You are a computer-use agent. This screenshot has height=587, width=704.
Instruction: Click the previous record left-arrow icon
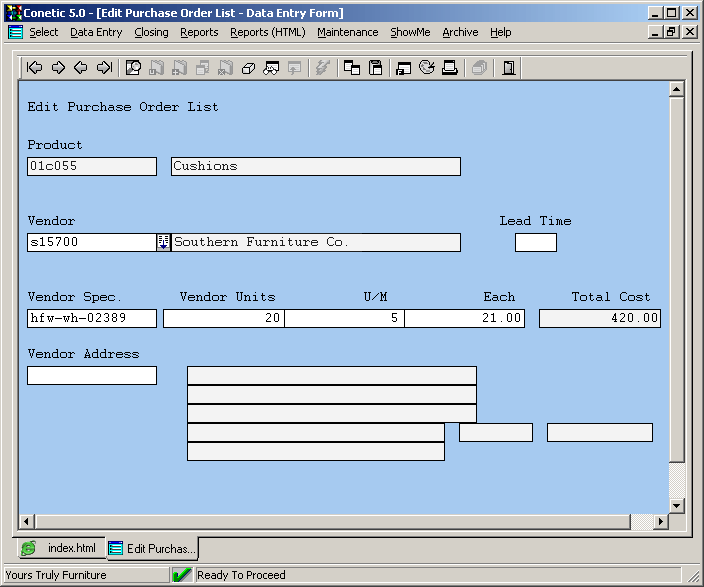[x=81, y=68]
